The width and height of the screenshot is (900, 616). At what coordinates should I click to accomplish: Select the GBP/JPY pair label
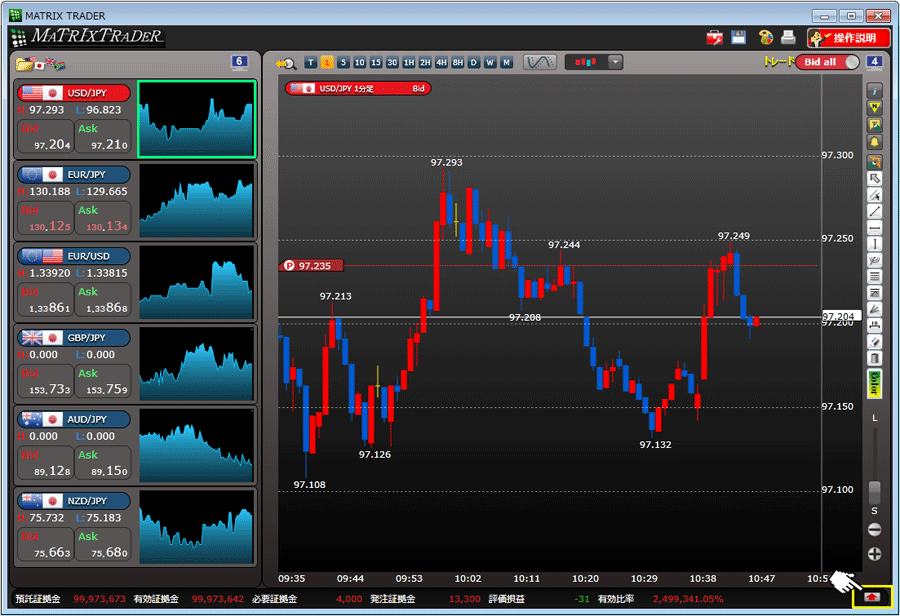[x=74, y=338]
